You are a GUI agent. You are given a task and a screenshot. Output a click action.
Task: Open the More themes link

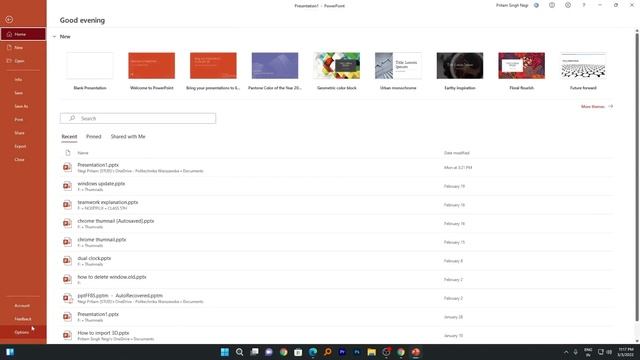597,107
